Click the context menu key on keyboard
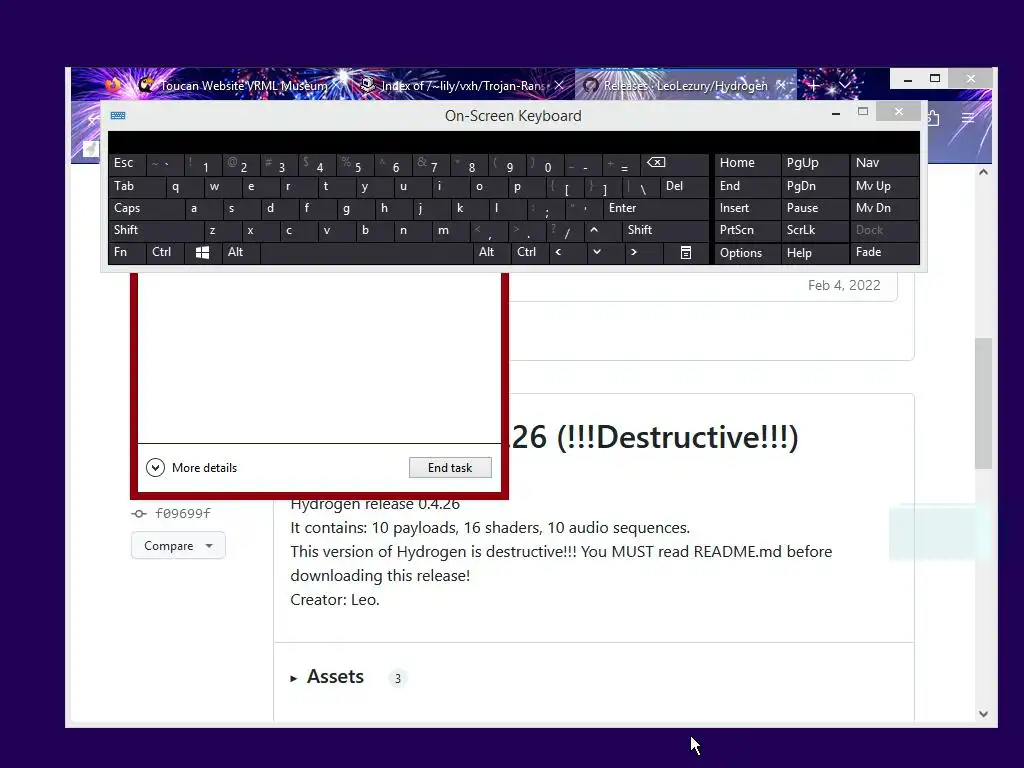Image resolution: width=1024 pixels, height=768 pixels. pyautogui.click(x=686, y=252)
